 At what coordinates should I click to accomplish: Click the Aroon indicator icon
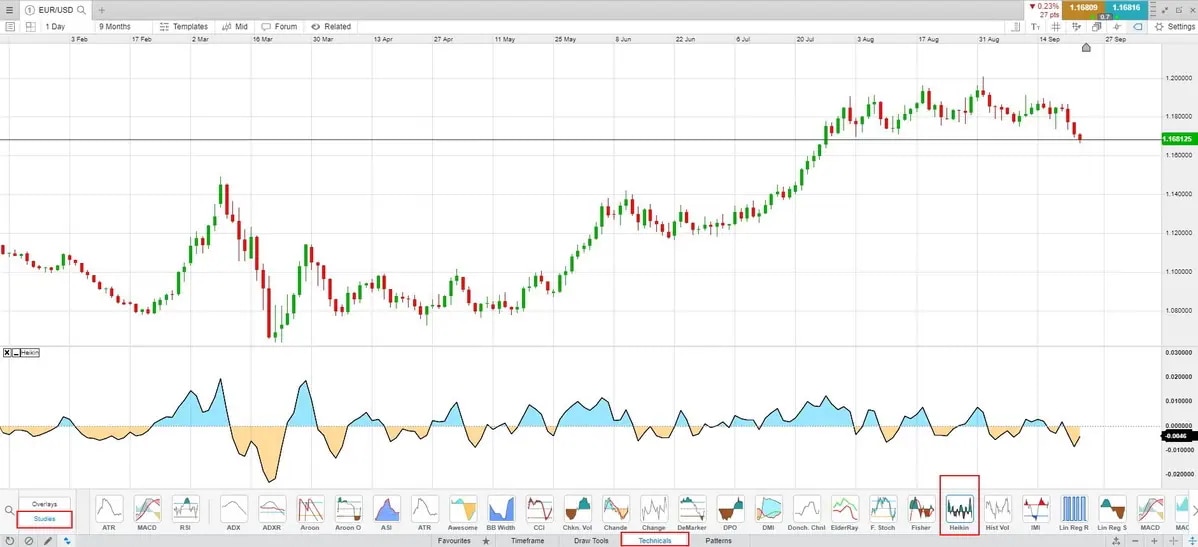tap(309, 510)
